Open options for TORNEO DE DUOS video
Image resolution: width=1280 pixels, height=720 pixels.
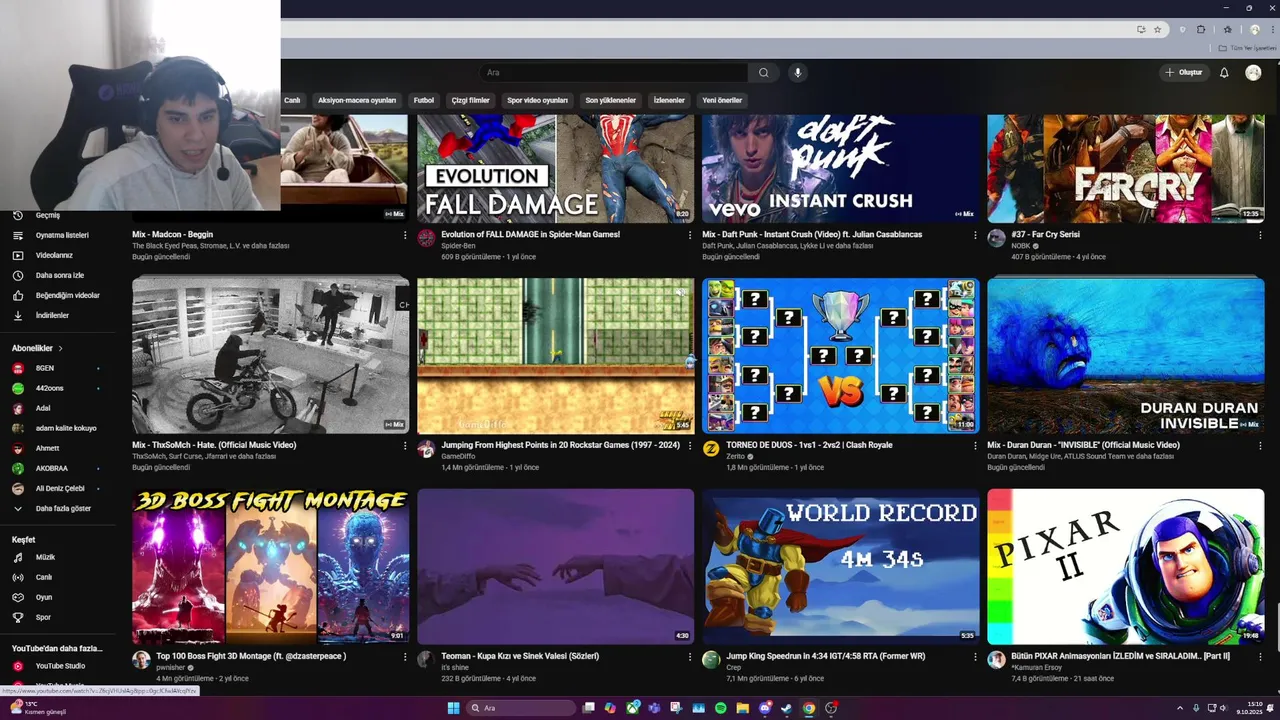(x=975, y=446)
